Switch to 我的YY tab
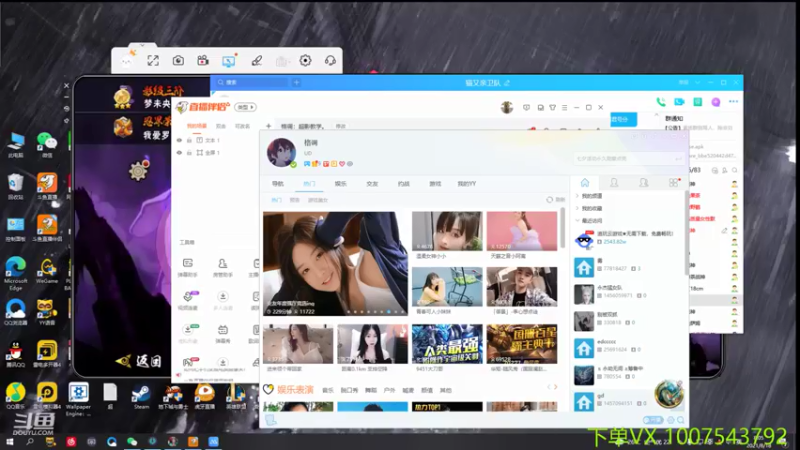This screenshot has height=450, width=800. (466, 184)
